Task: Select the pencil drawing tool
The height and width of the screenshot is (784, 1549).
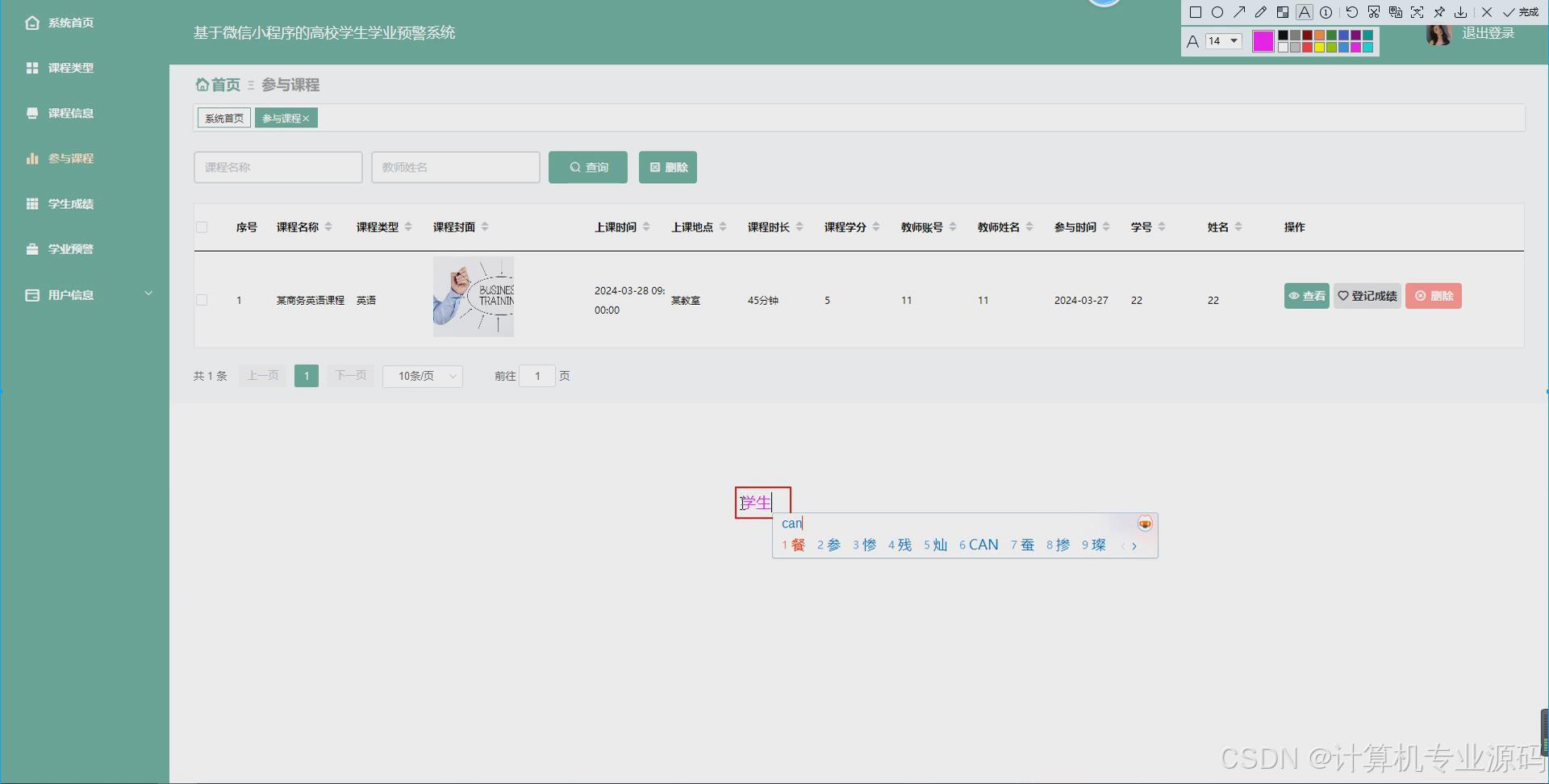Action: coord(1262,12)
